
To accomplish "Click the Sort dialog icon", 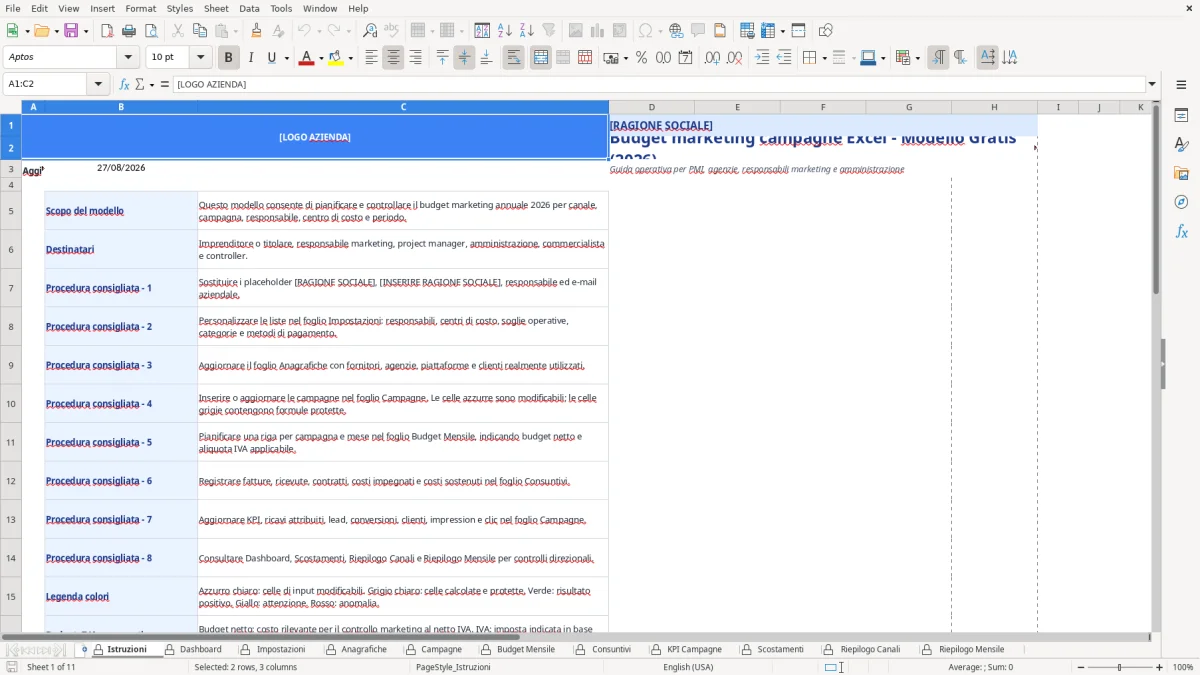I will click(482, 31).
